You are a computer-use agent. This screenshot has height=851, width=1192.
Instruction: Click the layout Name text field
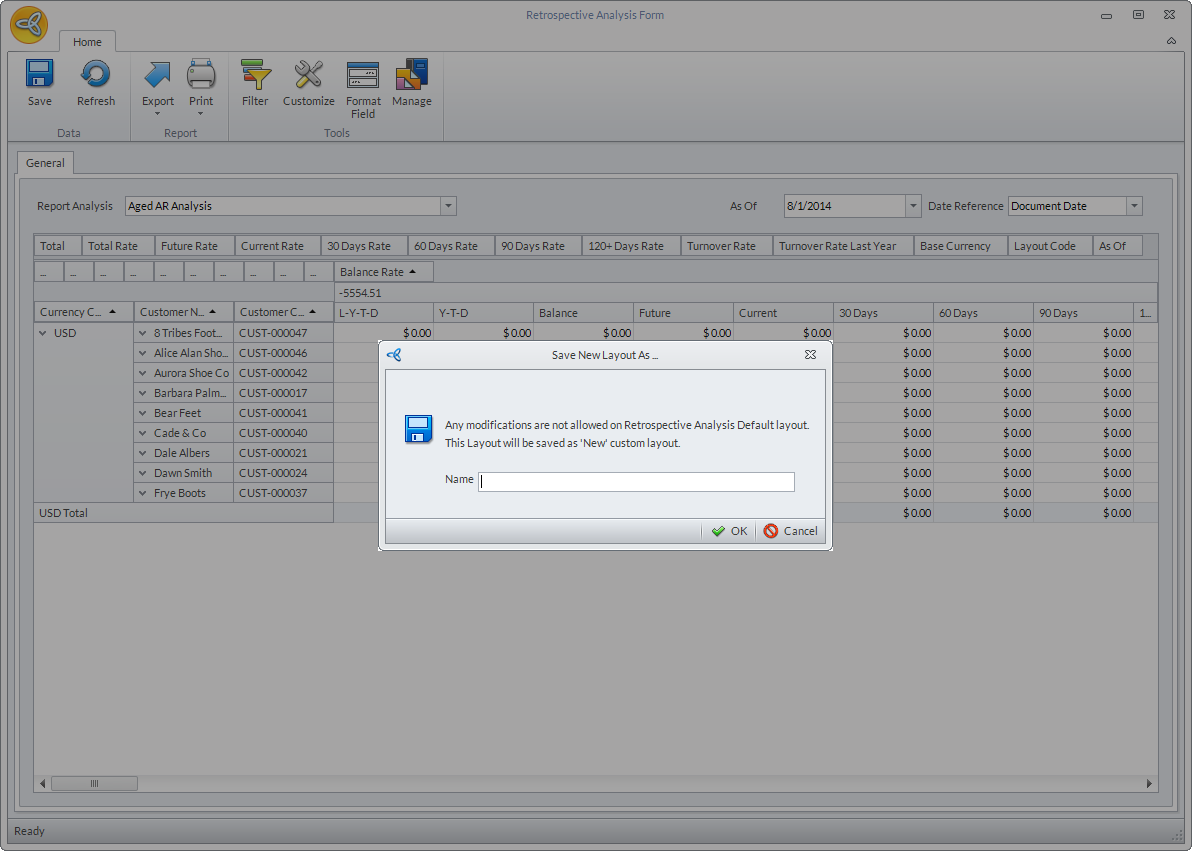coord(636,481)
